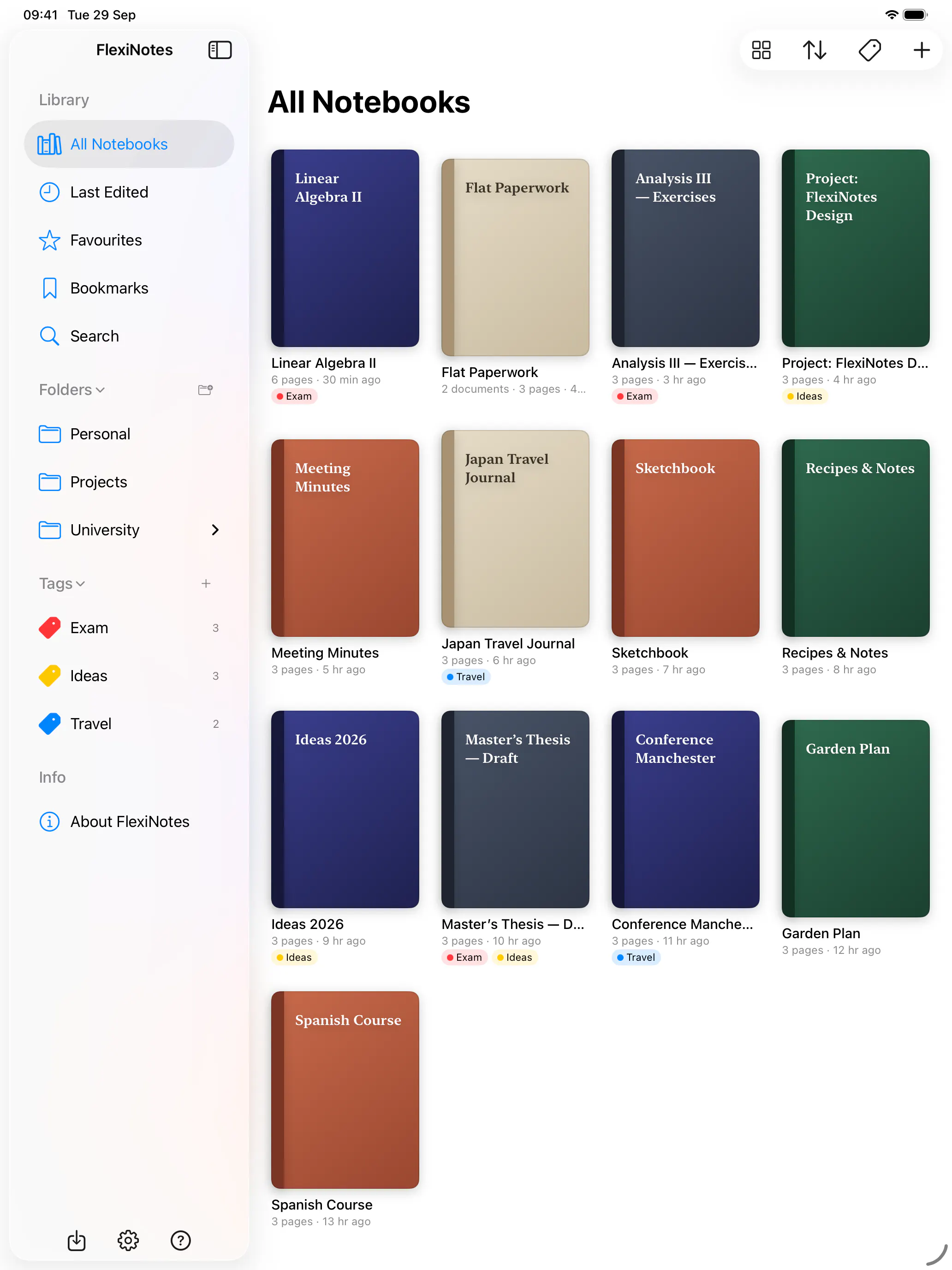Filter by the blue Travel tag
The height and width of the screenshot is (1270, 952).
[x=129, y=724]
